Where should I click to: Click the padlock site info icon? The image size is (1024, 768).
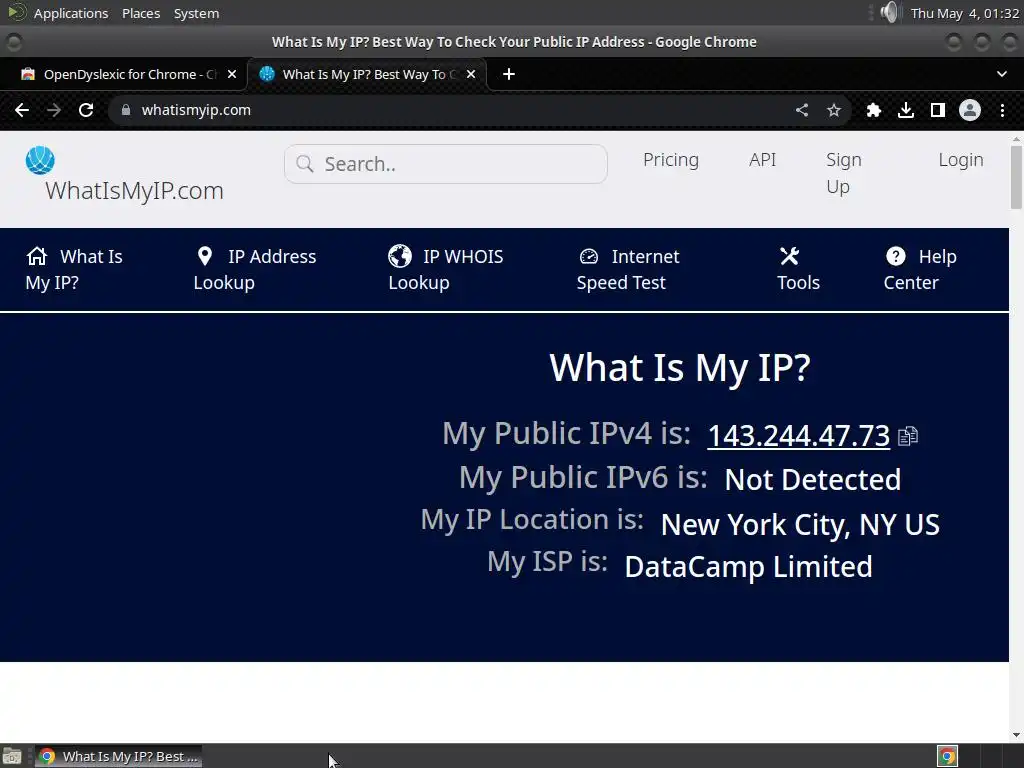126,110
